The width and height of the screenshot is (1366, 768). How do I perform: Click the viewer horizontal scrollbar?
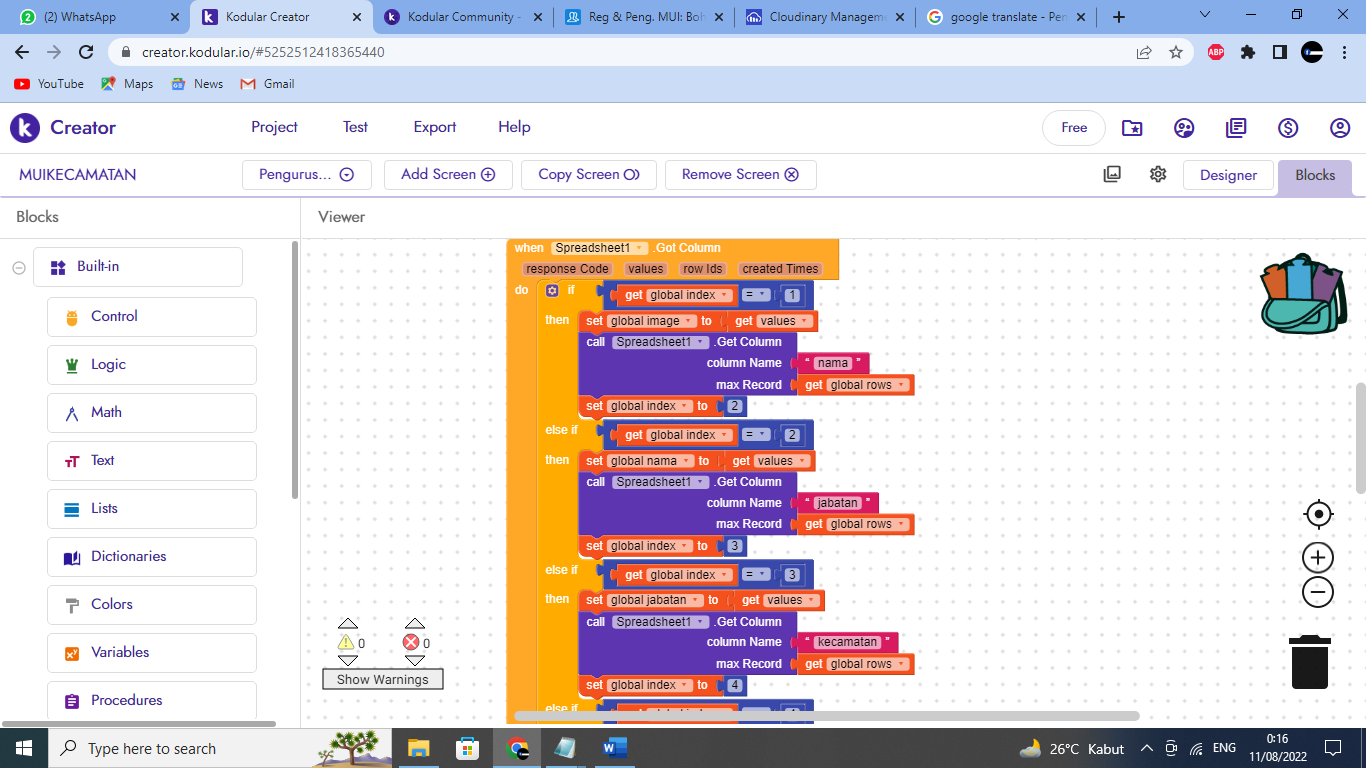pyautogui.click(x=827, y=716)
